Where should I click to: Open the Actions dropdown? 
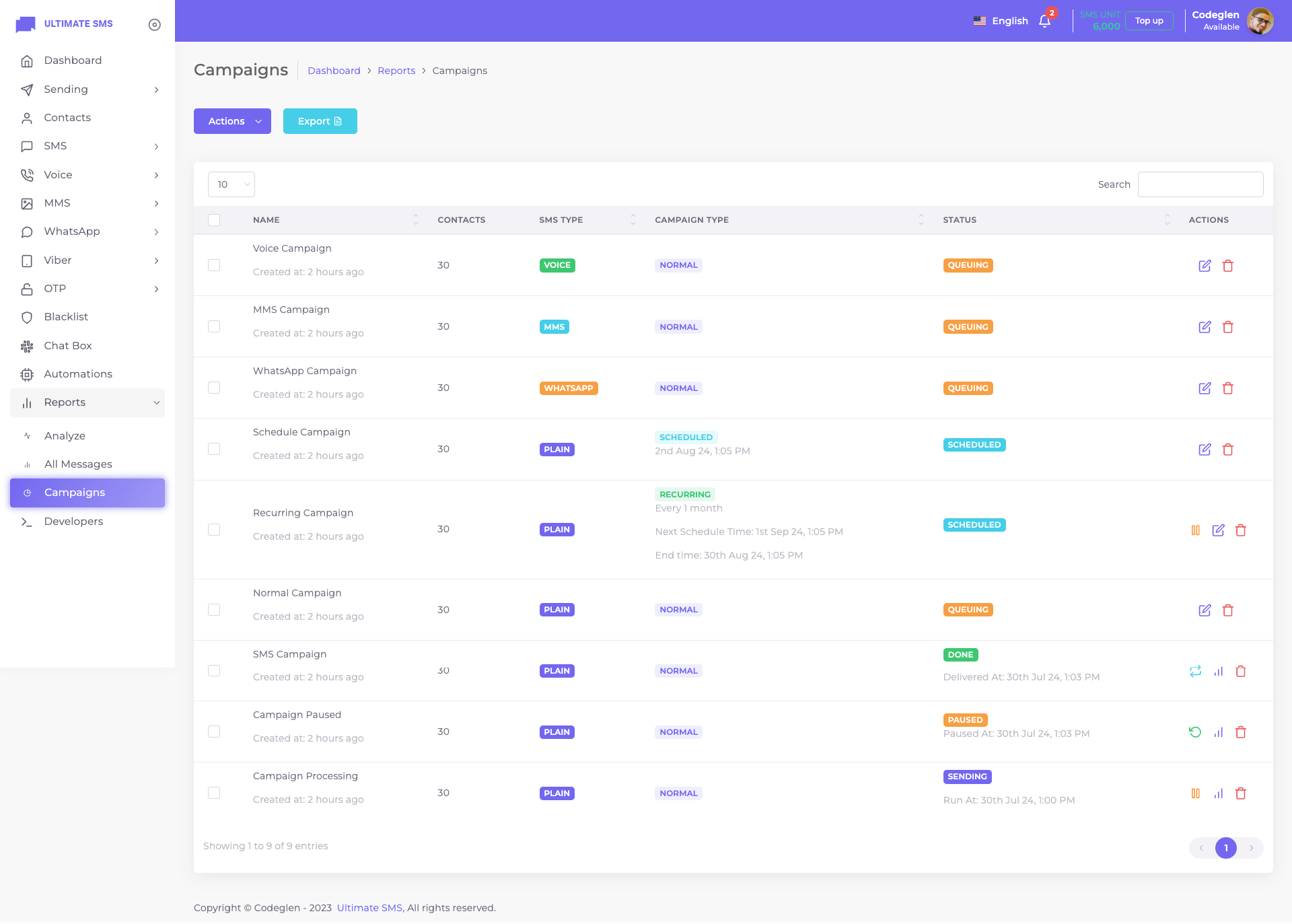tap(232, 121)
